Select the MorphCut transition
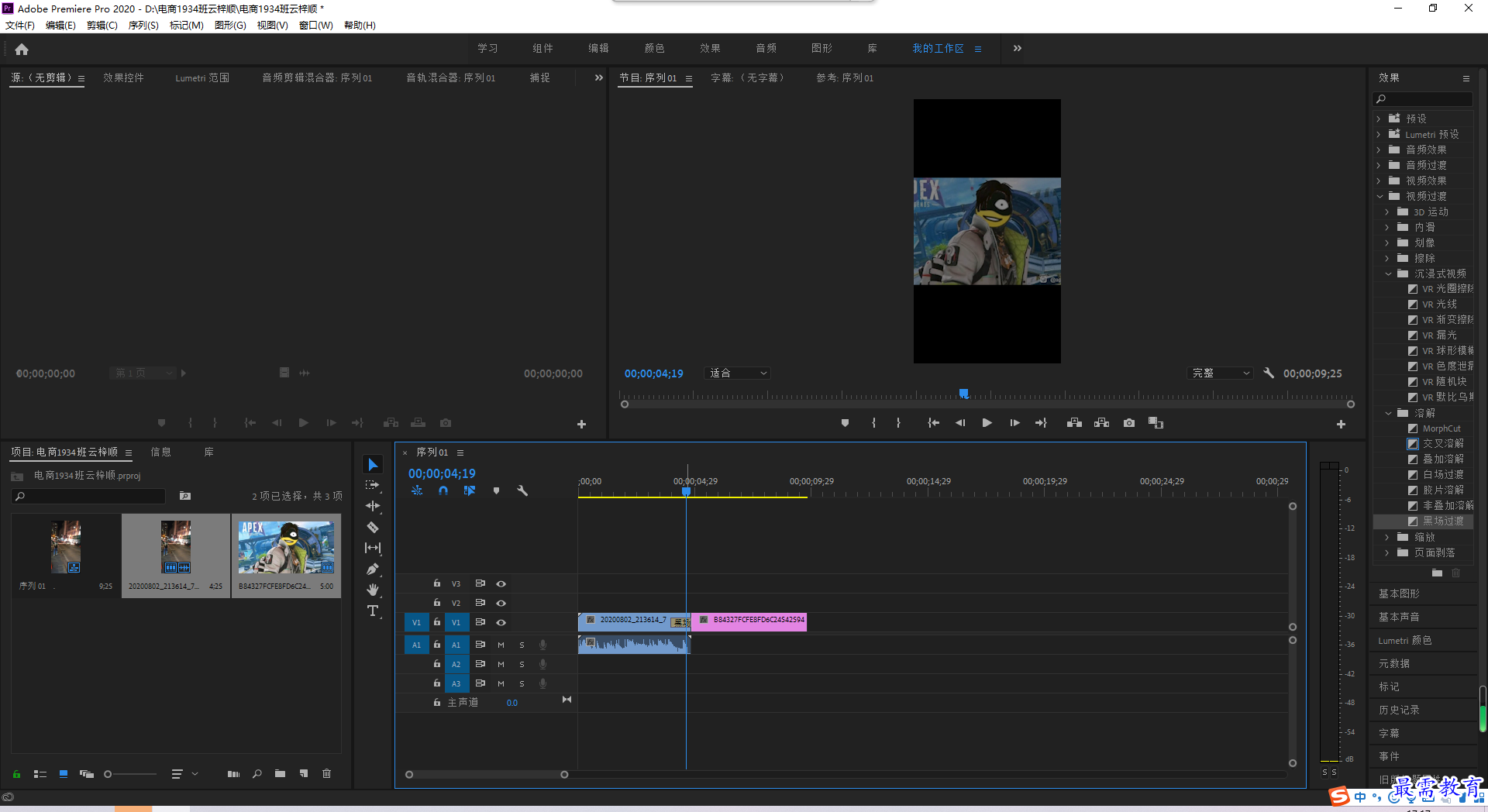Image resolution: width=1488 pixels, height=812 pixels. click(x=1441, y=428)
